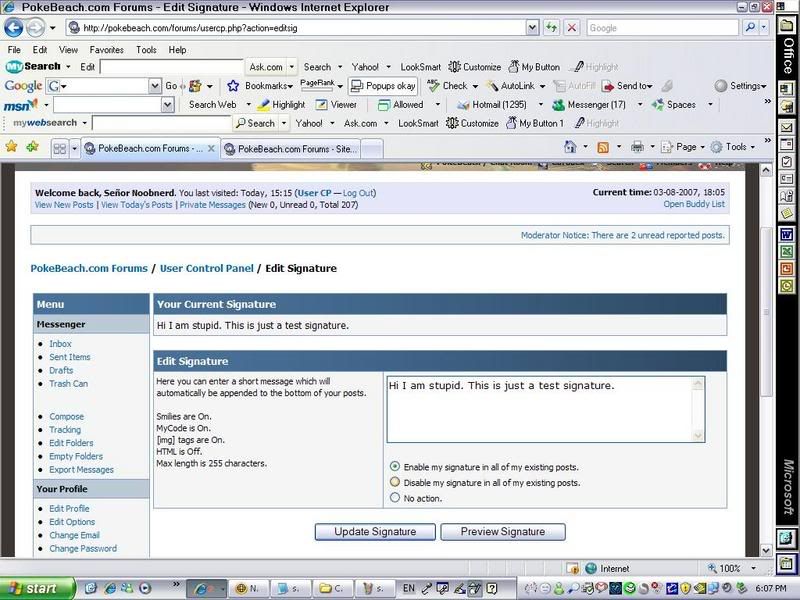
Task: Click the MSN toolbar Highlight button
Action: tap(281, 105)
